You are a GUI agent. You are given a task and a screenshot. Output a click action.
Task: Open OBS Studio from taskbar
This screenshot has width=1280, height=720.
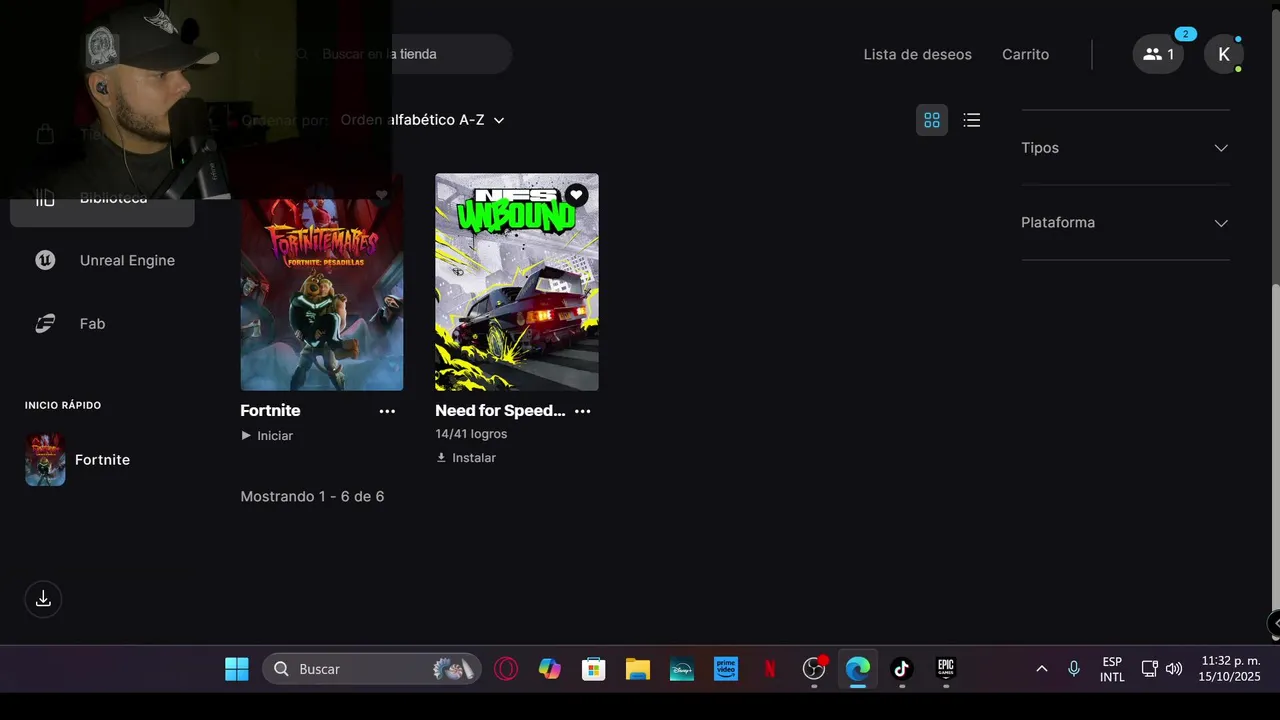pos(814,669)
